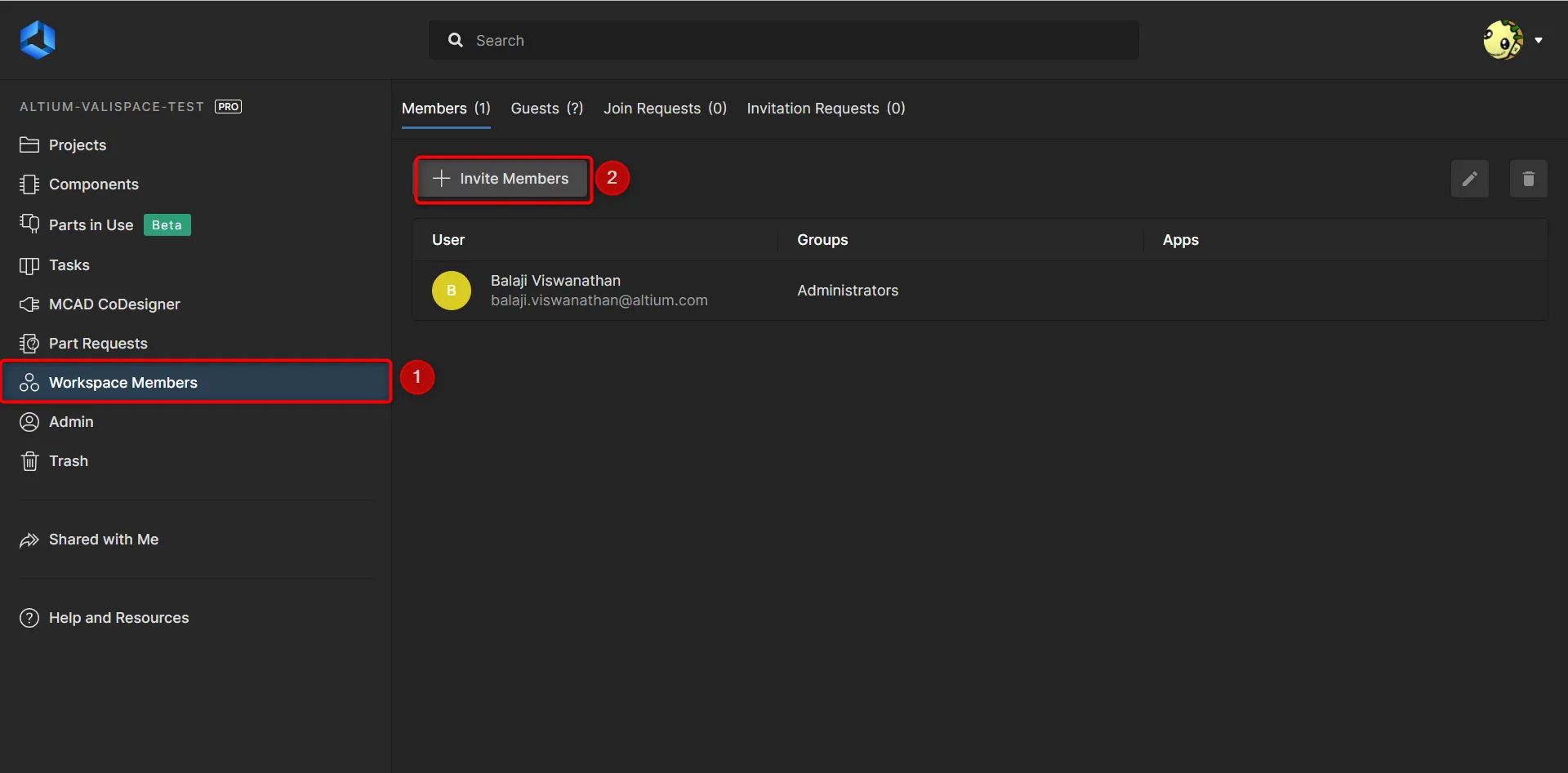Click the plus icon on Invite Members
The height and width of the screenshot is (773, 1568).
click(441, 178)
